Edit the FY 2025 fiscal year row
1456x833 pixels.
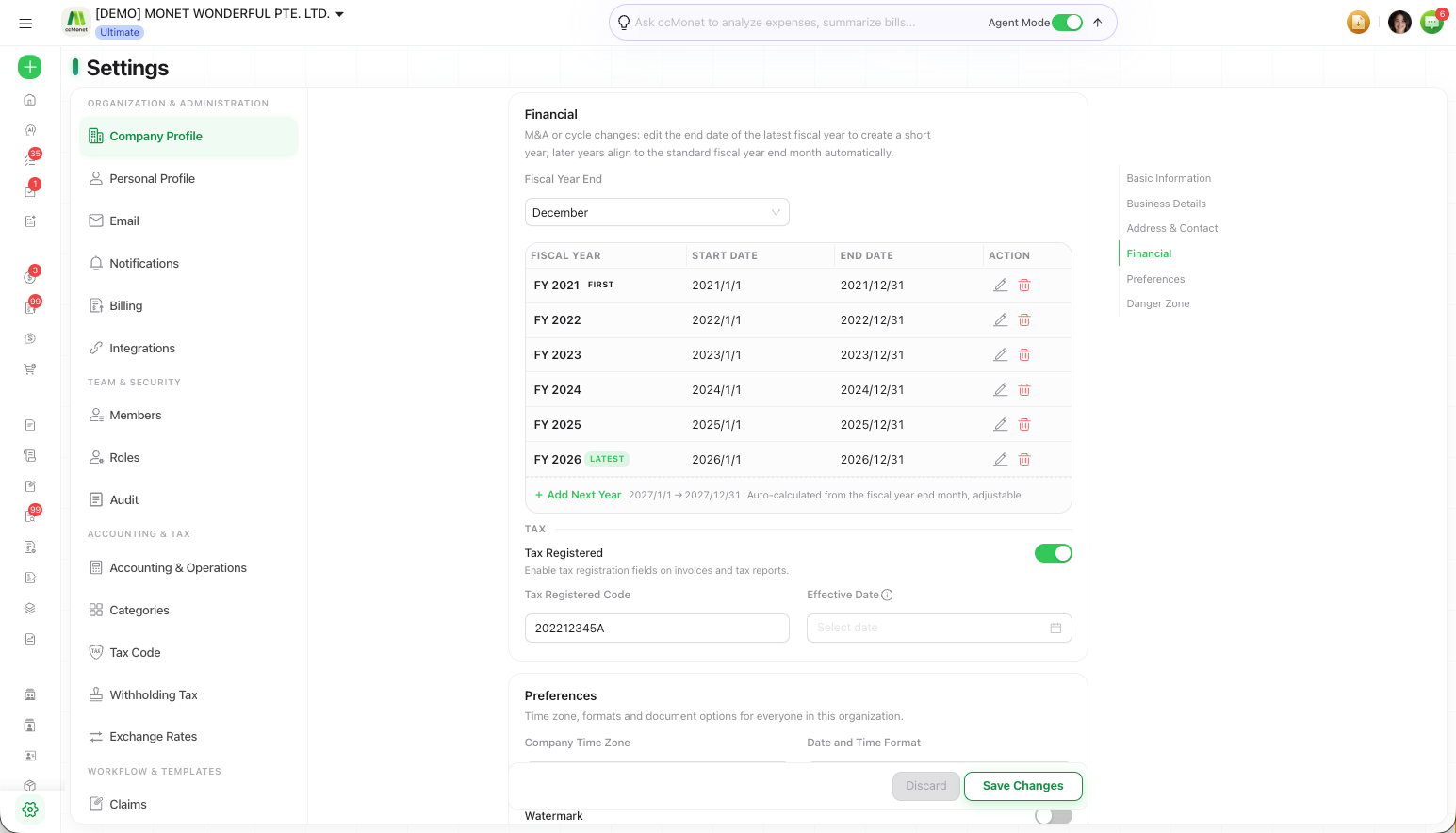tap(1001, 425)
